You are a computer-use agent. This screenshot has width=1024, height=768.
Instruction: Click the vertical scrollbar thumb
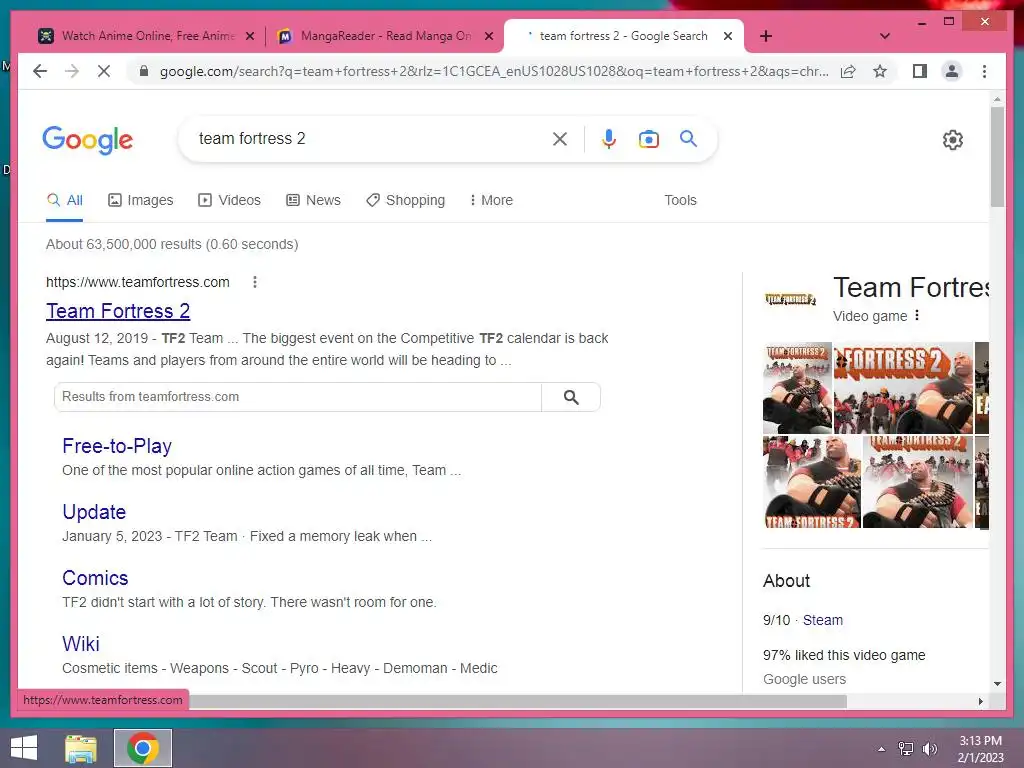[997, 157]
